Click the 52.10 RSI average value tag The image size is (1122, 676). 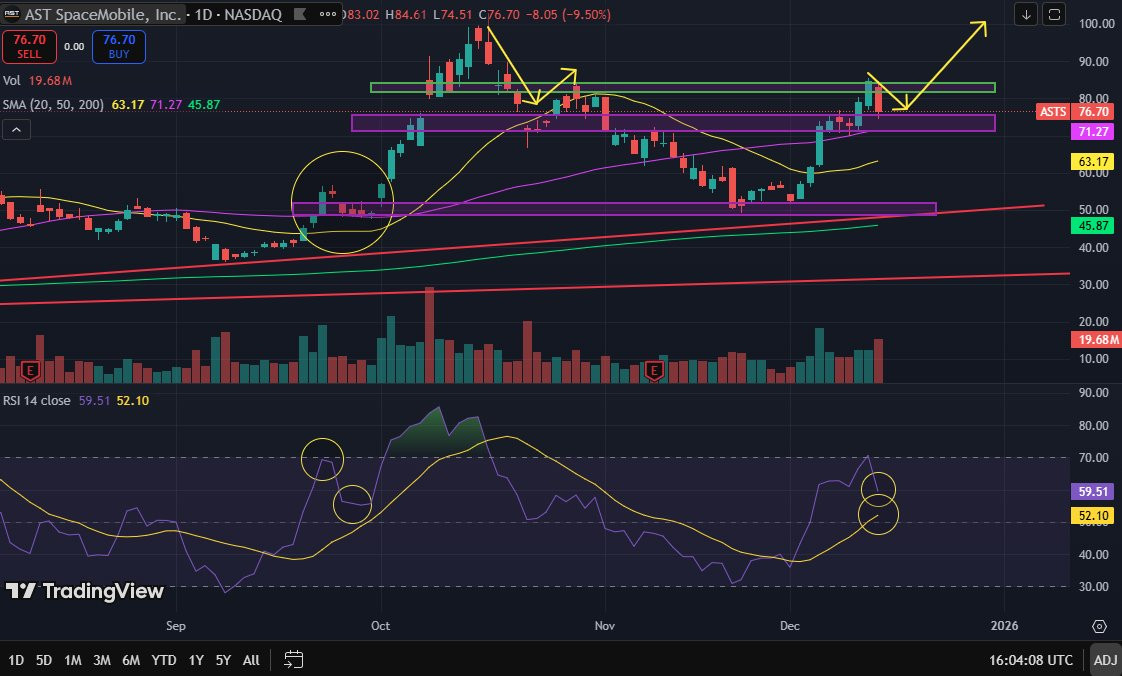click(1093, 515)
